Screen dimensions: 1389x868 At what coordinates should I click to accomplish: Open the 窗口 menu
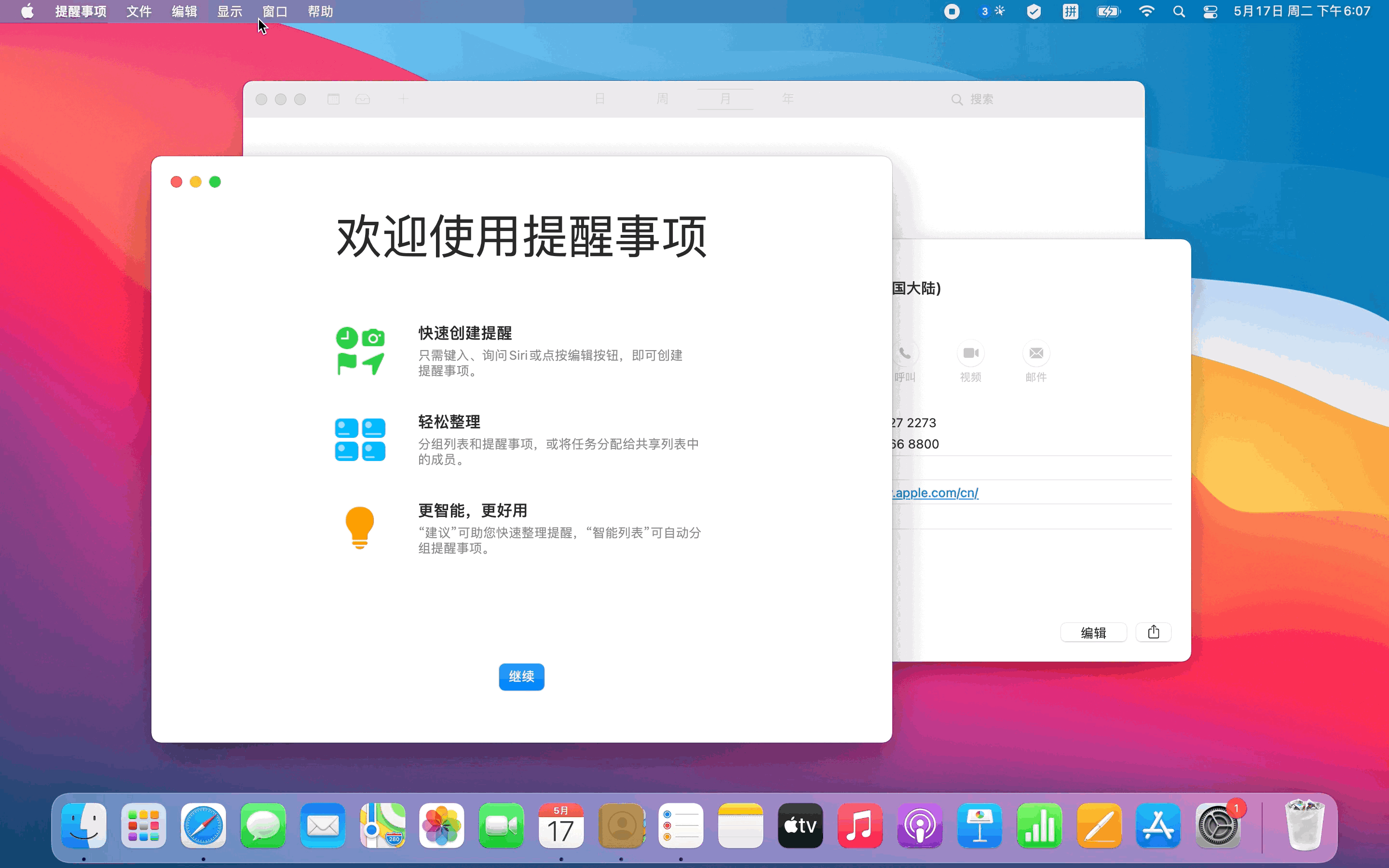(x=274, y=12)
